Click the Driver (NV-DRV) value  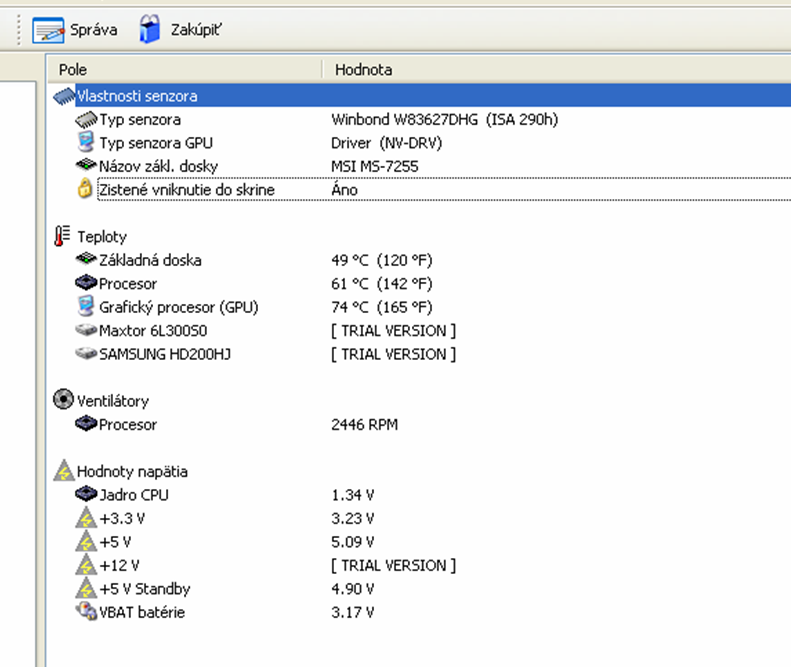[x=386, y=143]
